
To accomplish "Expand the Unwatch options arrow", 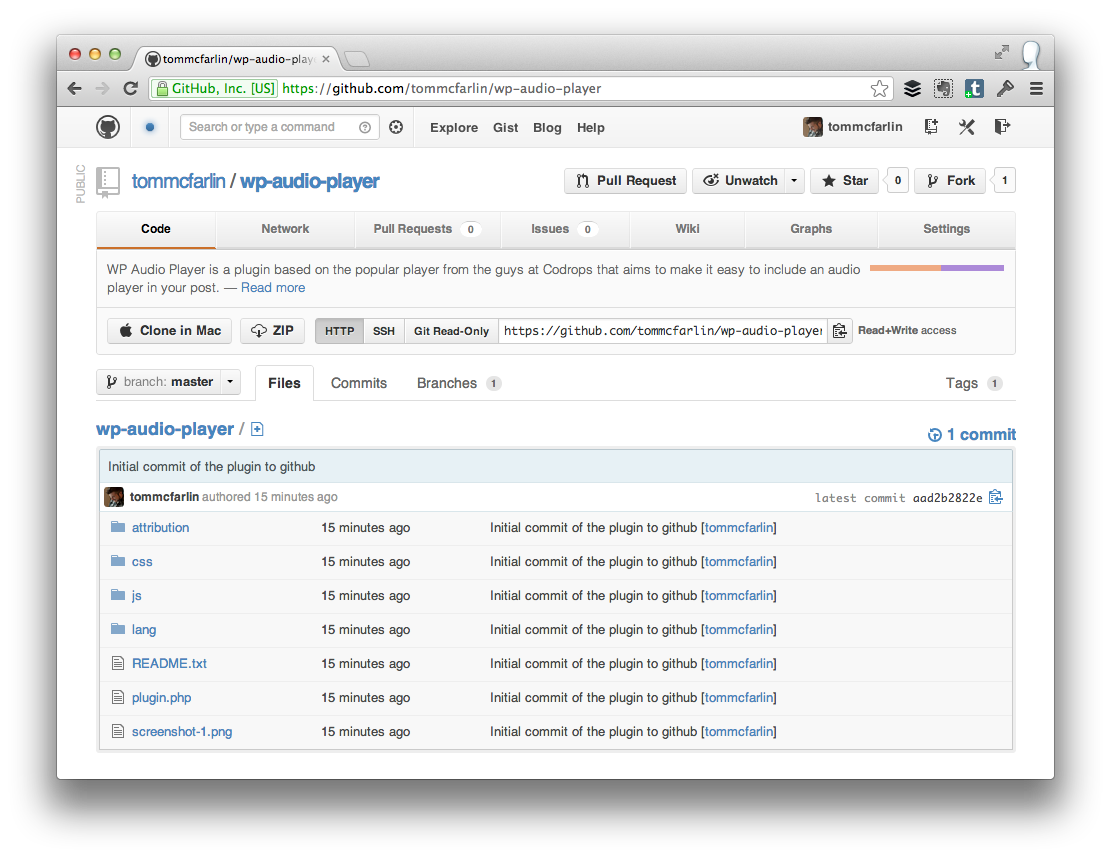I will coord(794,181).
